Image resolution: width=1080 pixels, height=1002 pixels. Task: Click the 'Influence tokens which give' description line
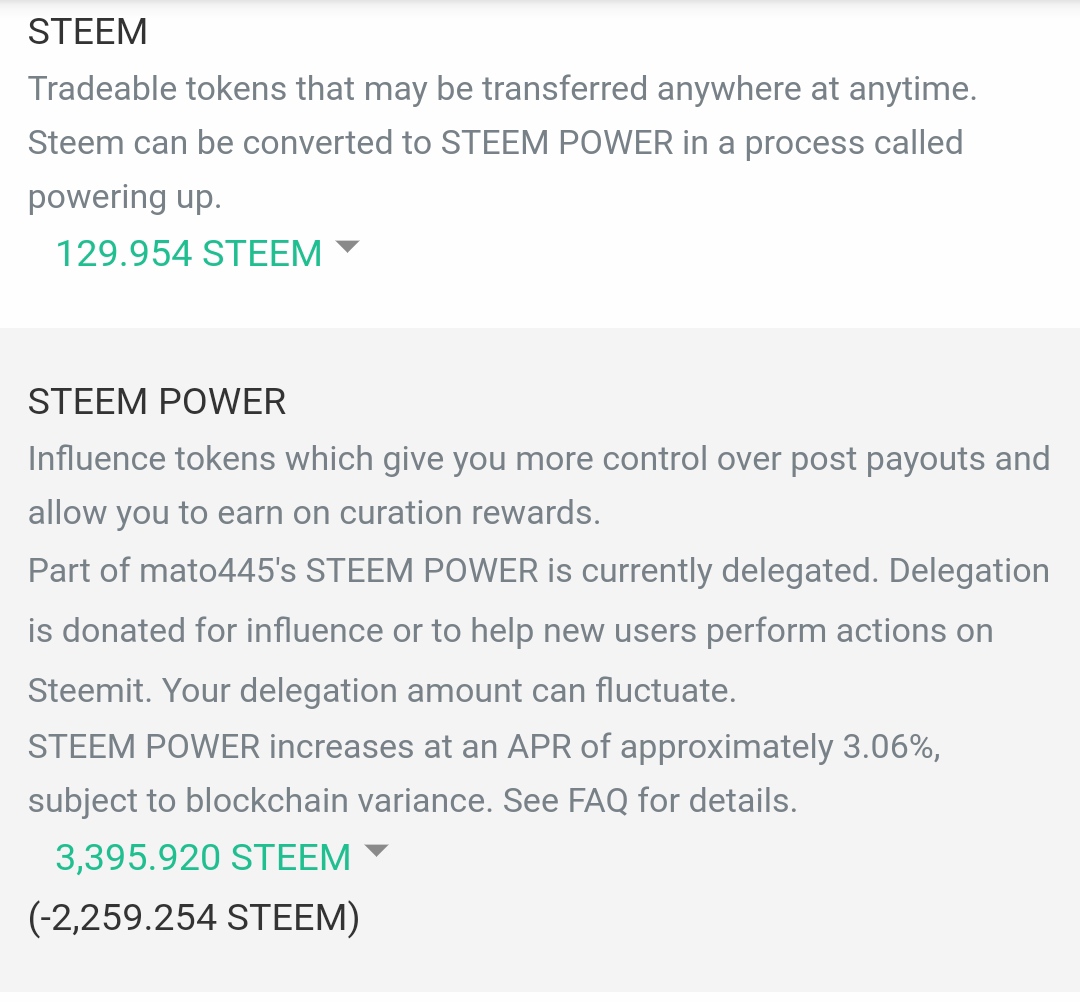(x=539, y=460)
